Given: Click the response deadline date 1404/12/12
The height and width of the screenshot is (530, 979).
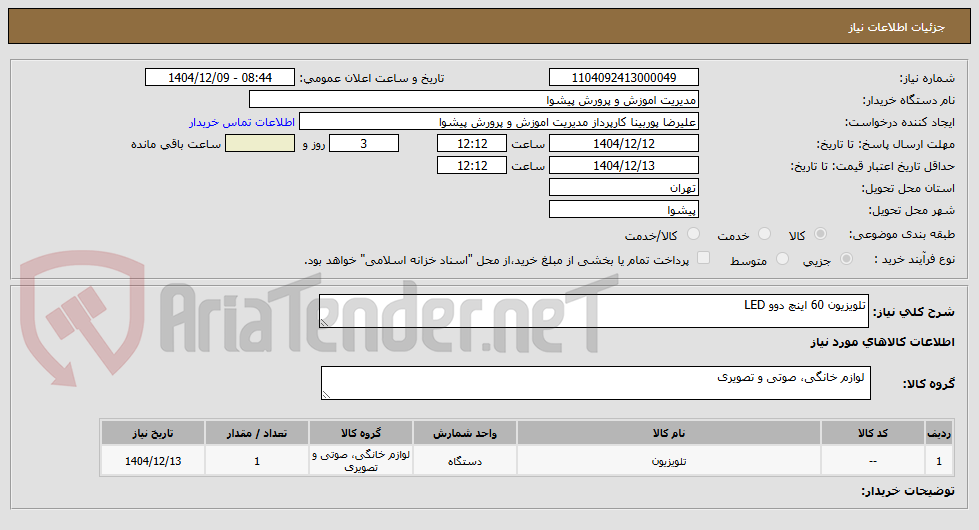Looking at the screenshot, I should tap(624, 144).
